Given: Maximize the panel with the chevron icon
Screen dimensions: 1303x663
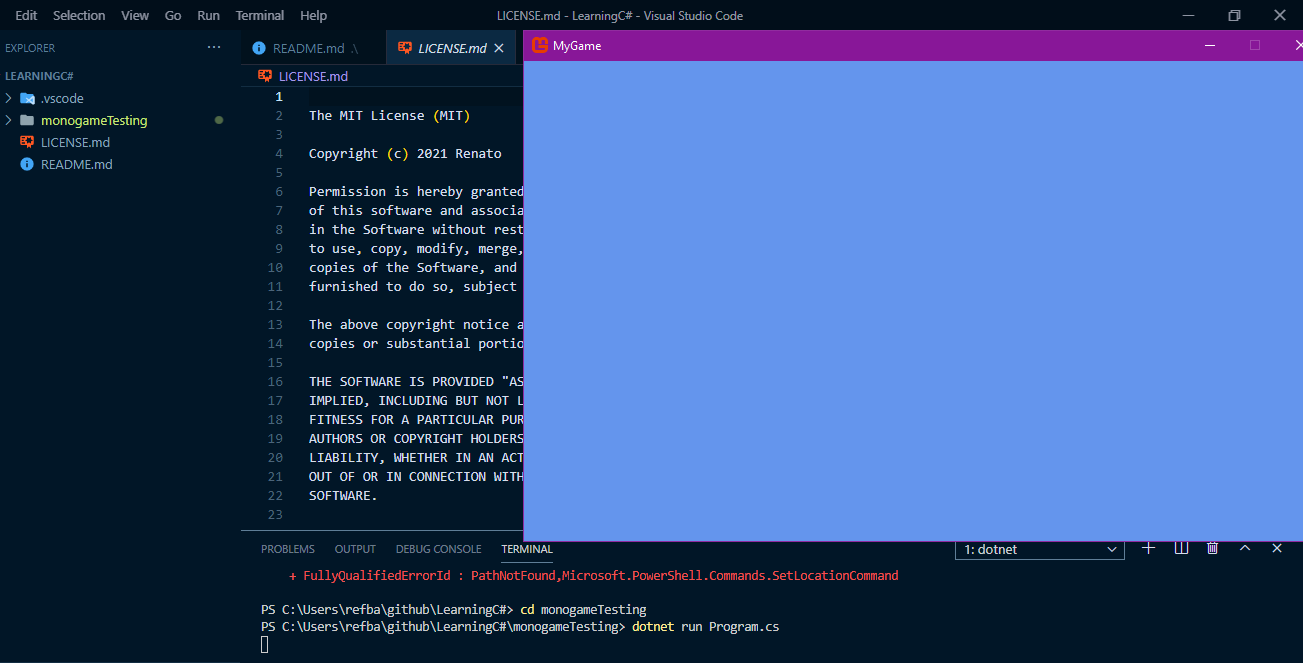Looking at the screenshot, I should (x=1244, y=548).
